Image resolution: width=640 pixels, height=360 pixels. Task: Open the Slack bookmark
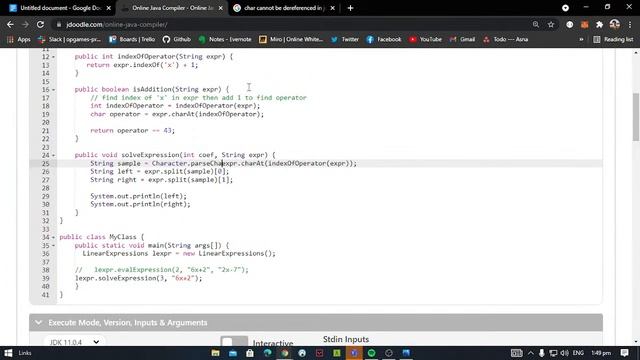click(x=69, y=39)
